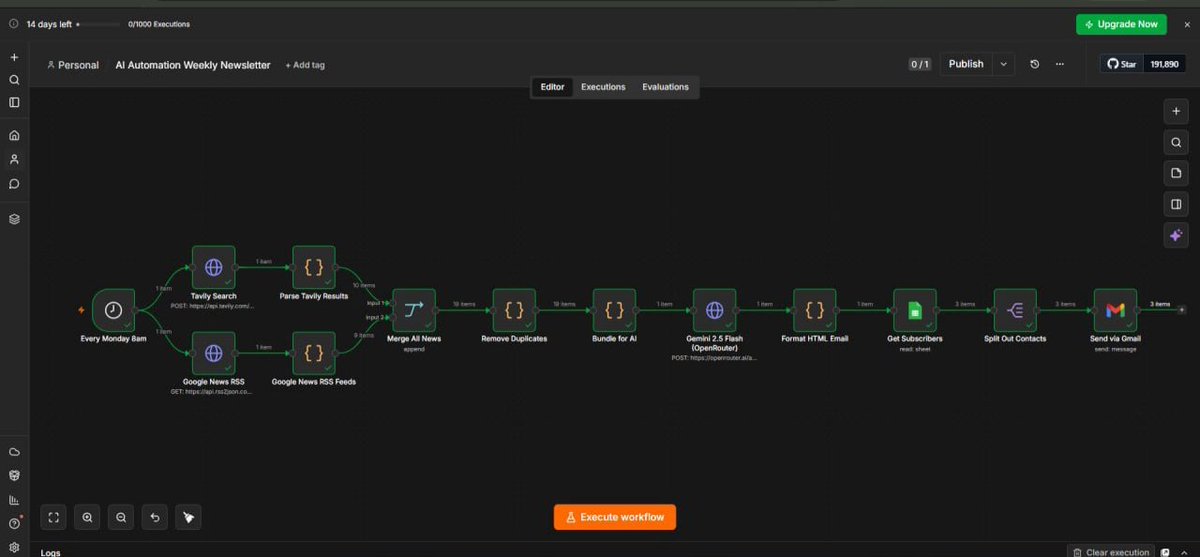Image resolution: width=1200 pixels, height=557 pixels.
Task: Open the Send via Gmail node
Action: coord(1115,310)
